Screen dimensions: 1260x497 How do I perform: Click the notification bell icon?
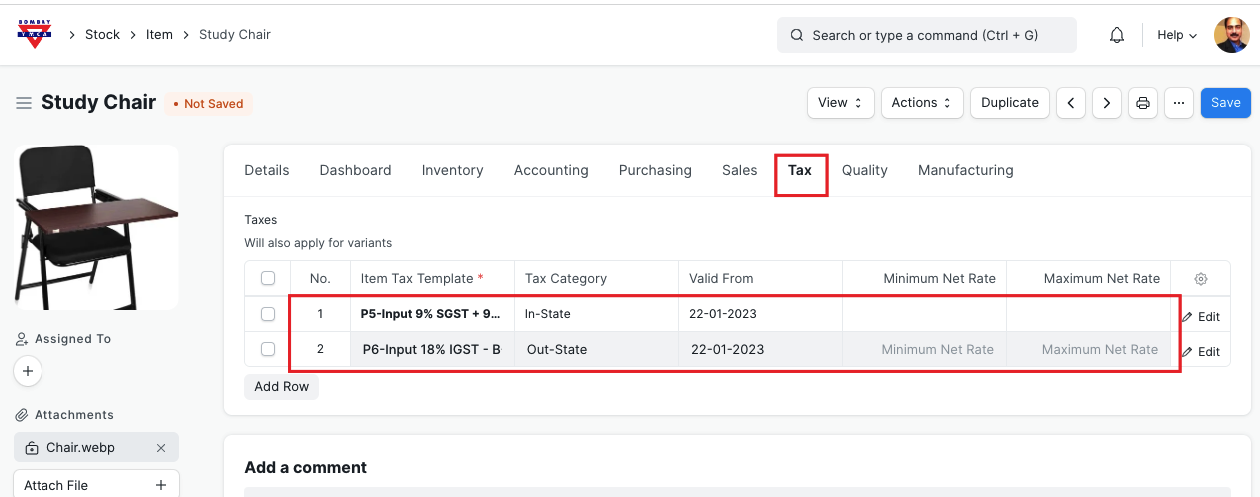[x=1117, y=35]
